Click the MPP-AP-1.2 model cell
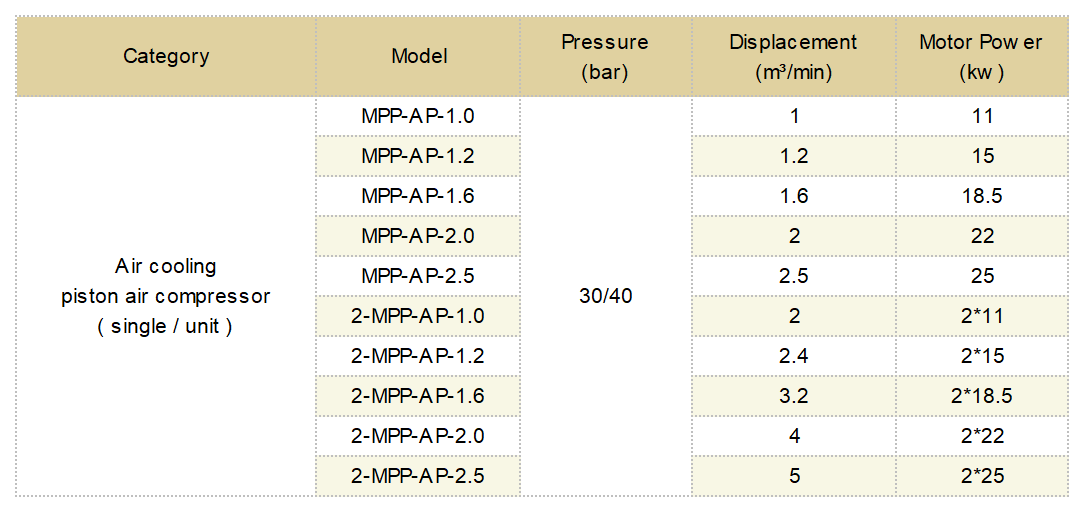This screenshot has width=1084, height=512. click(418, 155)
